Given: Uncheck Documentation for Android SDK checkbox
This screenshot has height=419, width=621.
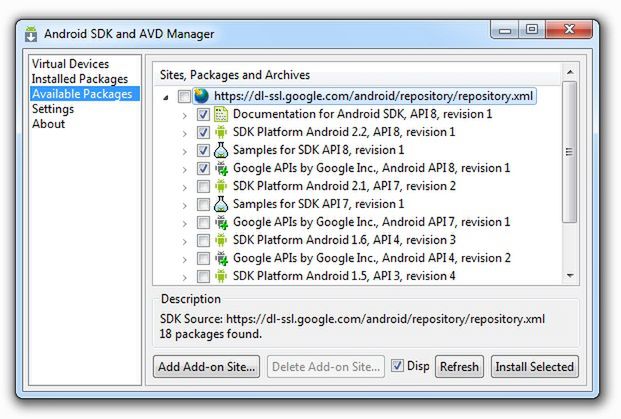Looking at the screenshot, I should [203, 115].
